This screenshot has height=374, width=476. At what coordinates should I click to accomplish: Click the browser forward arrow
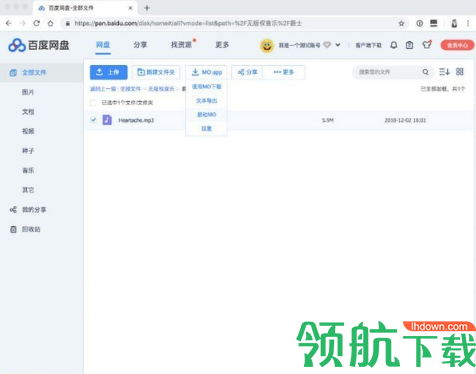(x=23, y=23)
